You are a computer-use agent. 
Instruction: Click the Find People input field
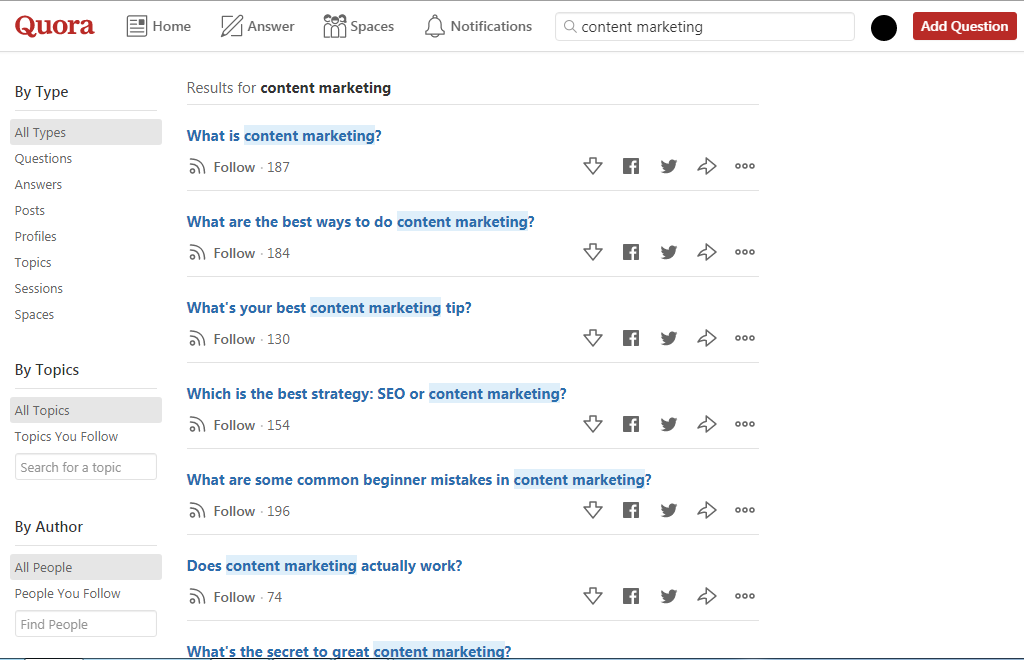(85, 623)
